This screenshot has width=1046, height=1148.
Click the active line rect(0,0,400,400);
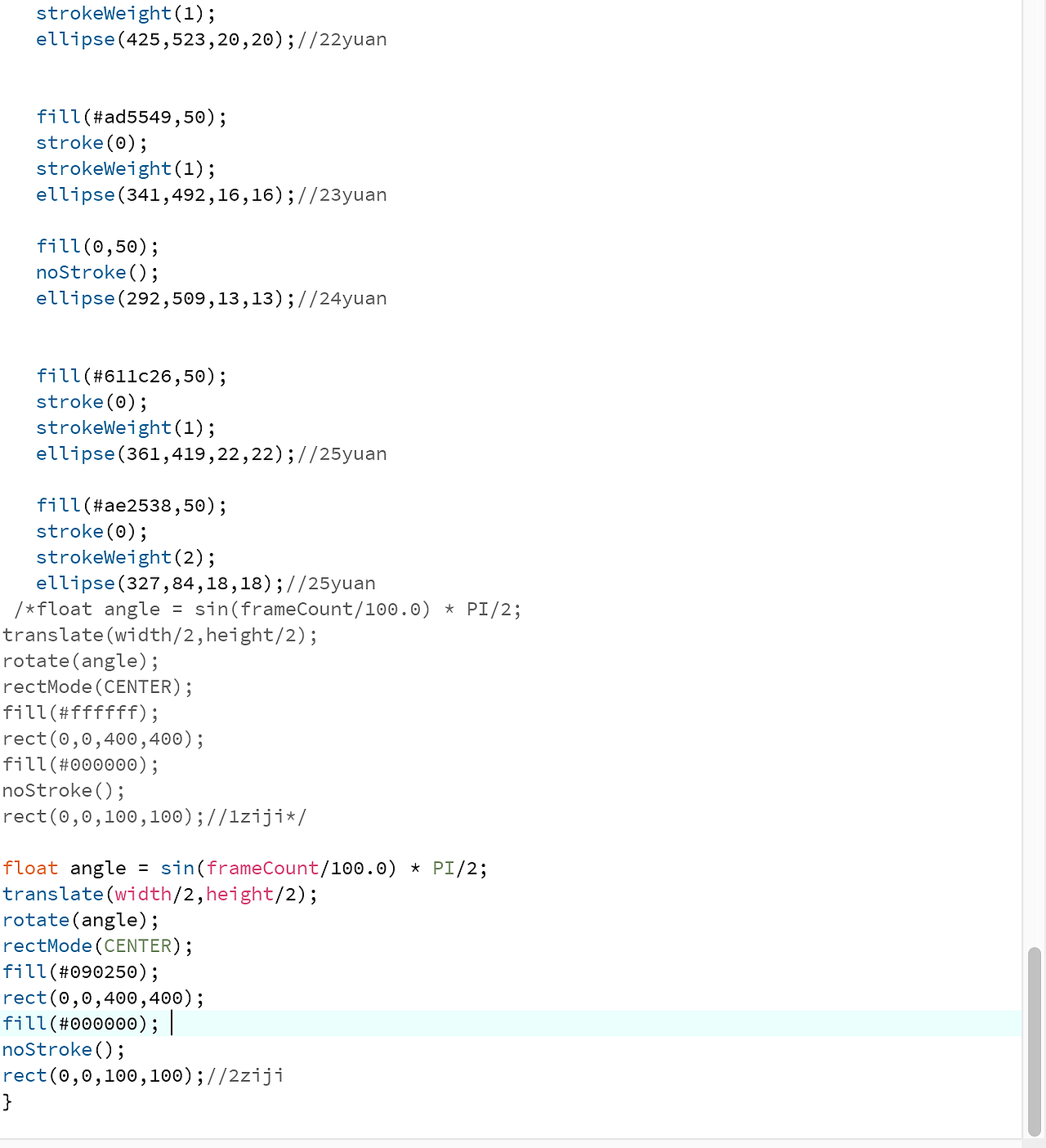(x=104, y=998)
